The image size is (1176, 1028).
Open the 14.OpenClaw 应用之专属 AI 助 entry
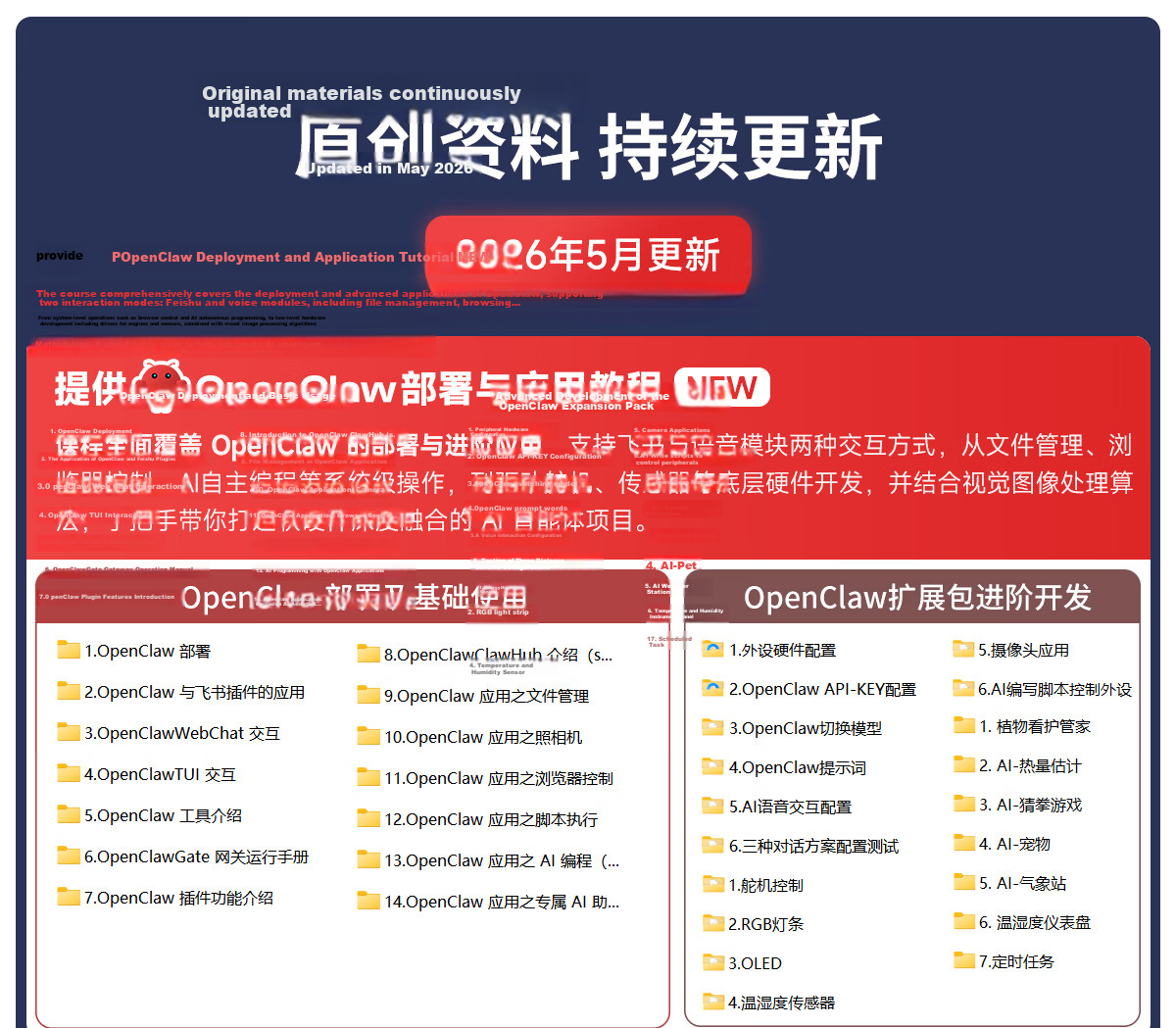coord(502,902)
